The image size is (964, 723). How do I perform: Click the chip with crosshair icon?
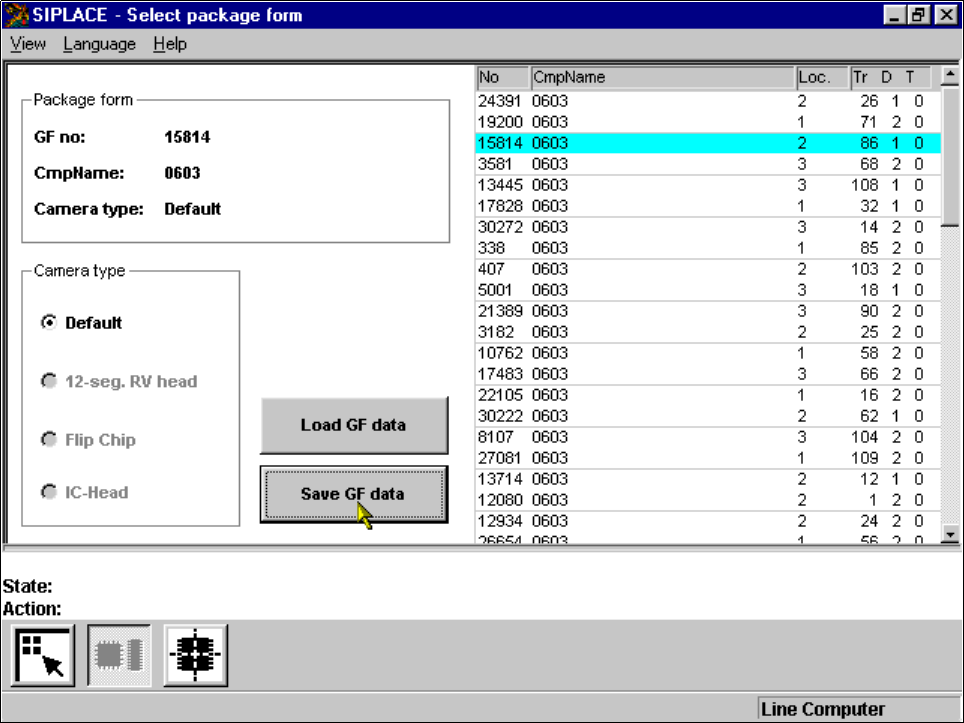point(196,655)
